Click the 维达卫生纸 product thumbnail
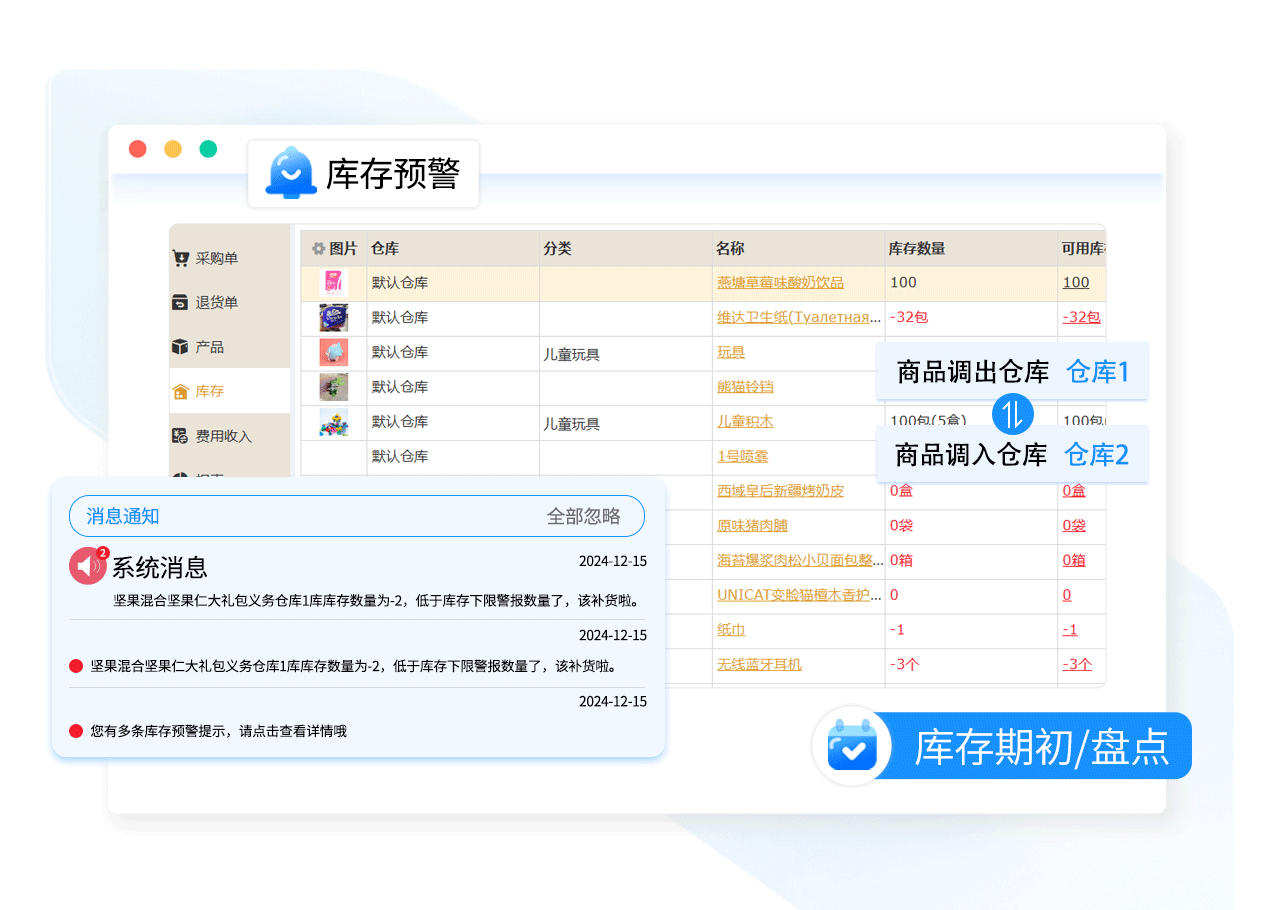The image size is (1262, 910). pyautogui.click(x=333, y=318)
